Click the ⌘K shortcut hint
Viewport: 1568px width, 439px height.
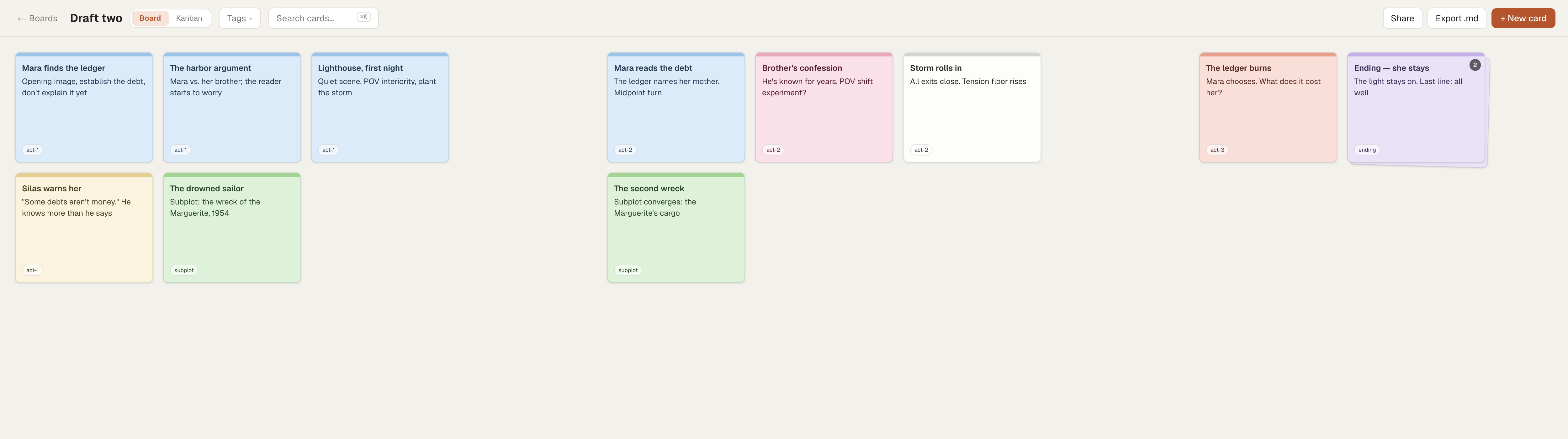coord(363,17)
